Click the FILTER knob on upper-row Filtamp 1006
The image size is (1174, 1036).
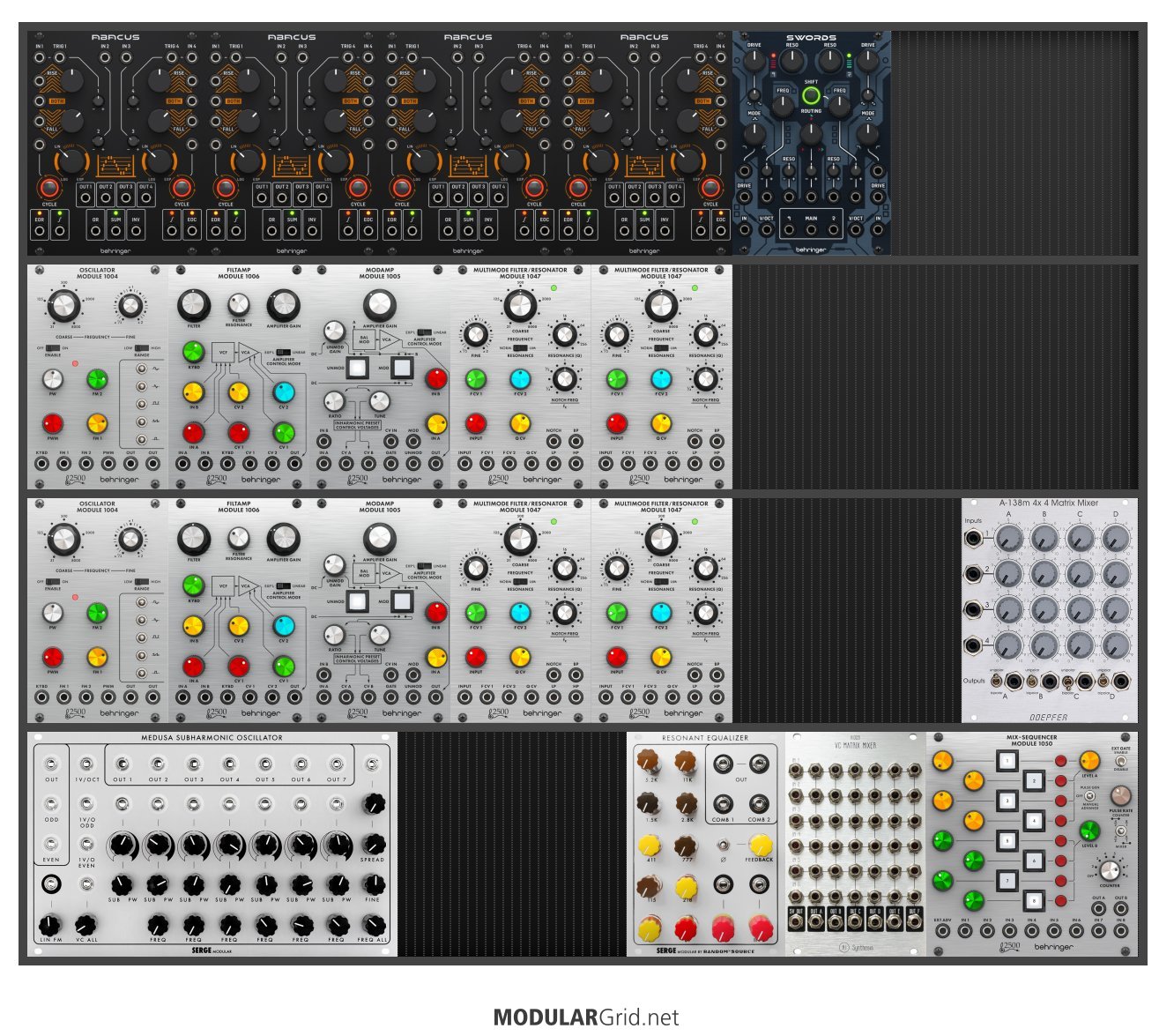194,306
